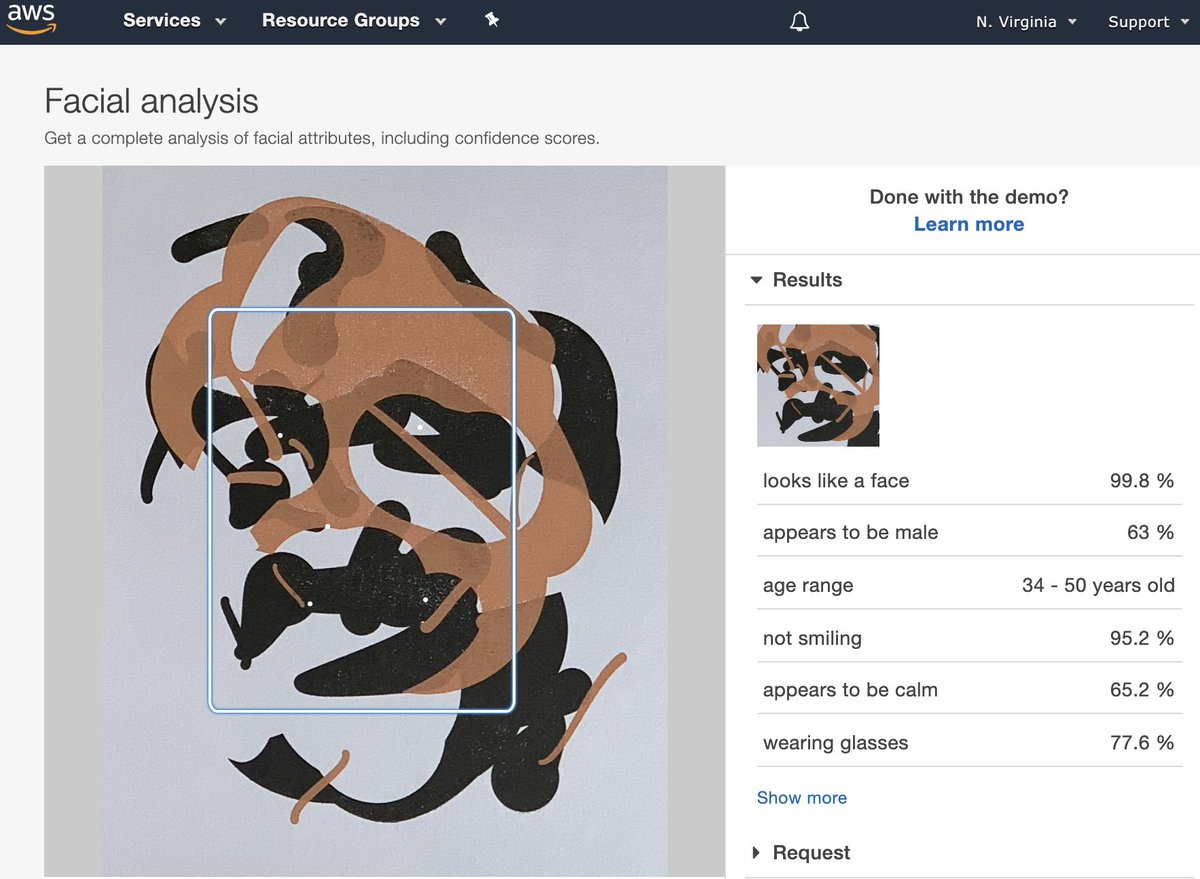
Task: Open the notifications bell icon
Action: pyautogui.click(x=799, y=21)
